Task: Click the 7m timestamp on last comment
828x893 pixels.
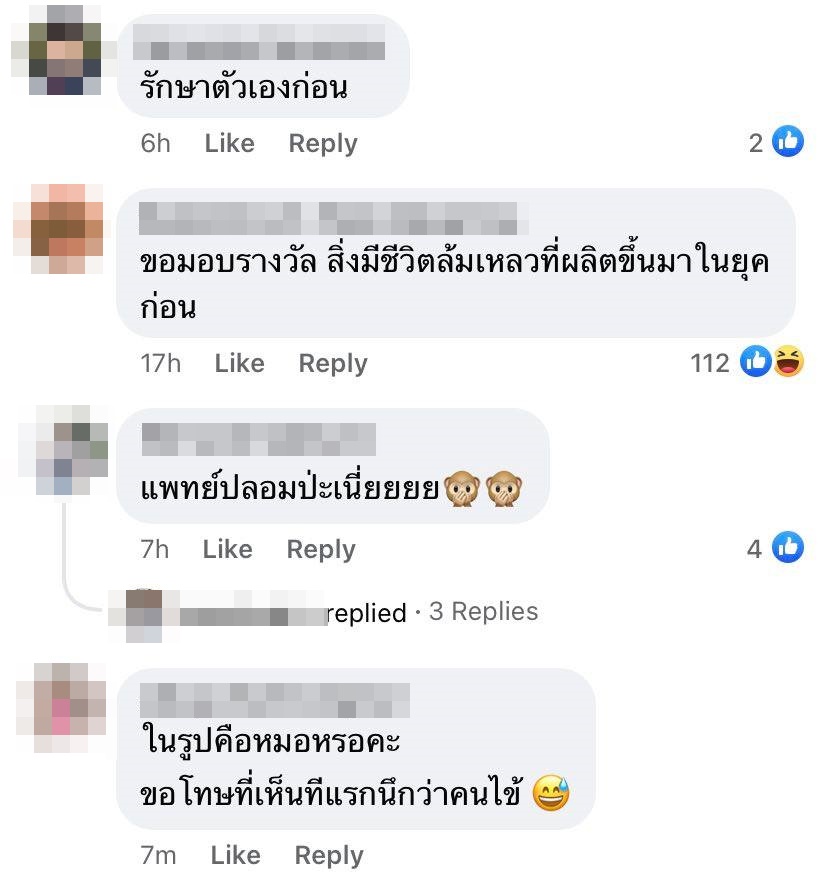Action: coord(158,855)
